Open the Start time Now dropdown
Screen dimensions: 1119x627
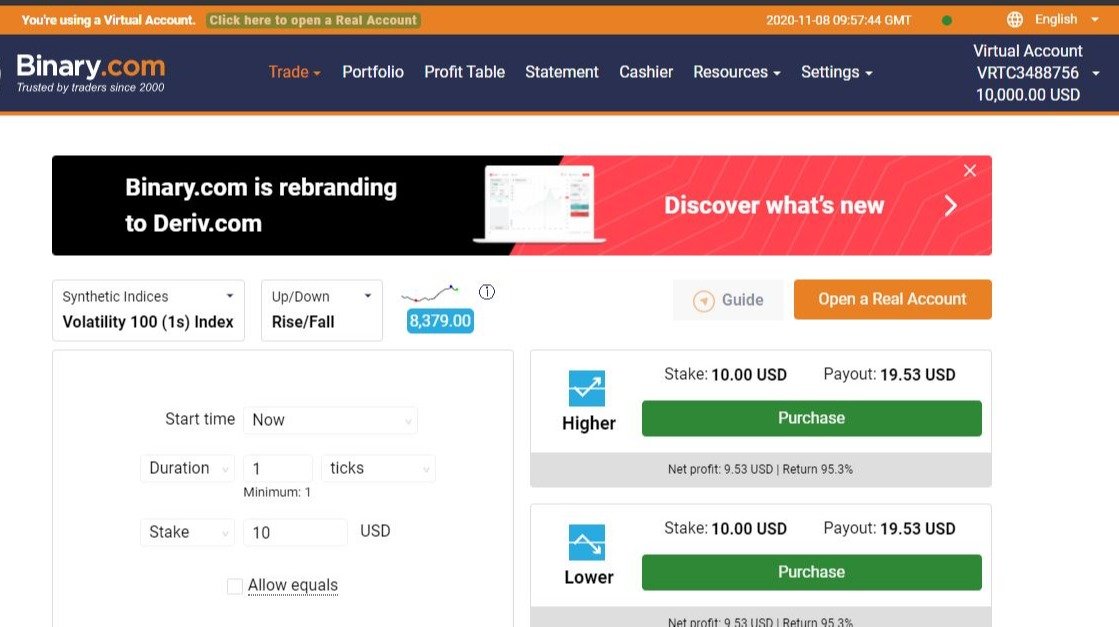[x=330, y=420]
